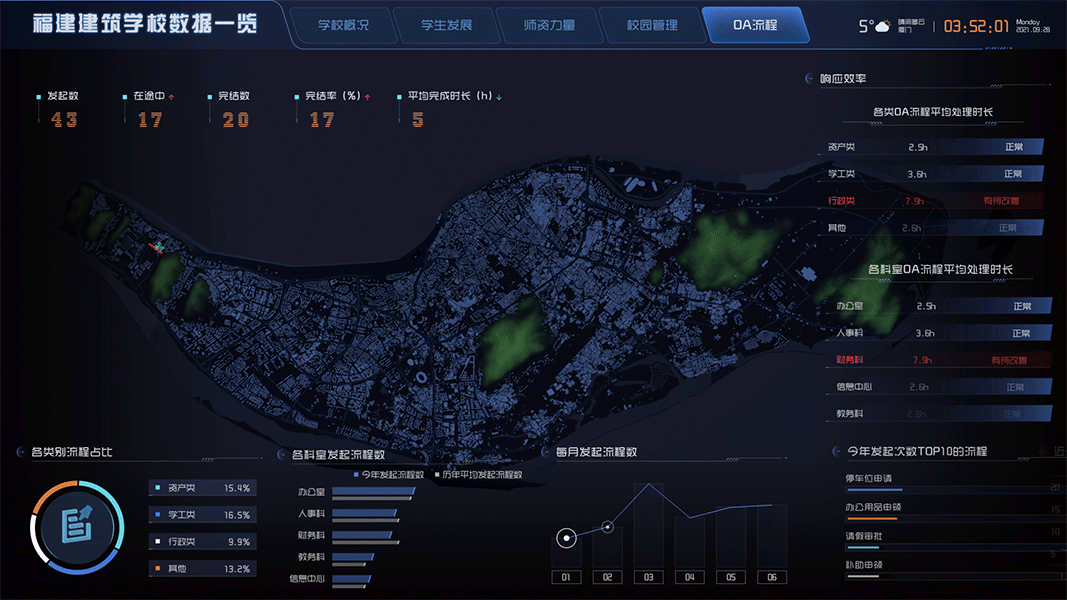Go to the 校园管理 tab
The width and height of the screenshot is (1067, 600).
tap(652, 25)
